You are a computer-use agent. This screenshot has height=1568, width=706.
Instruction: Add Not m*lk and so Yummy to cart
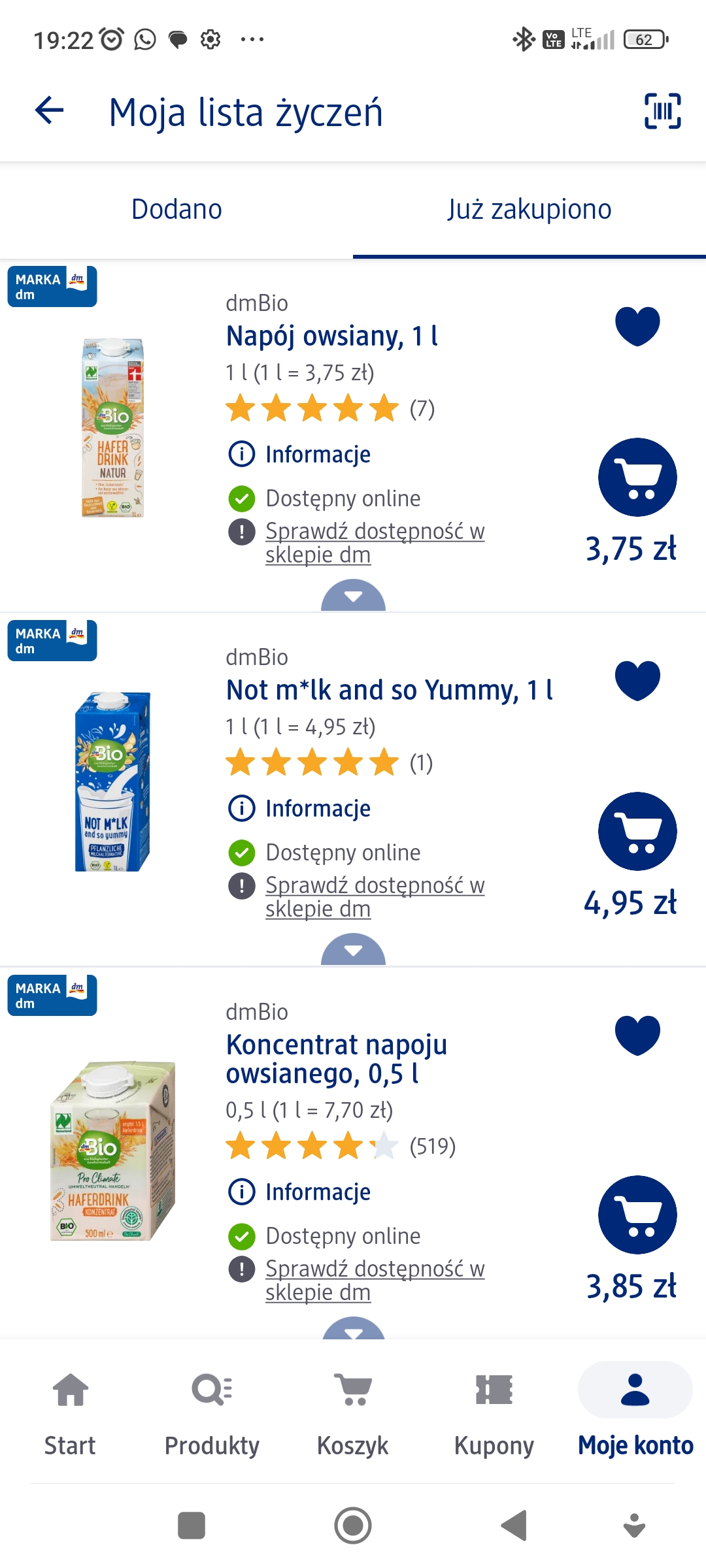click(x=637, y=832)
